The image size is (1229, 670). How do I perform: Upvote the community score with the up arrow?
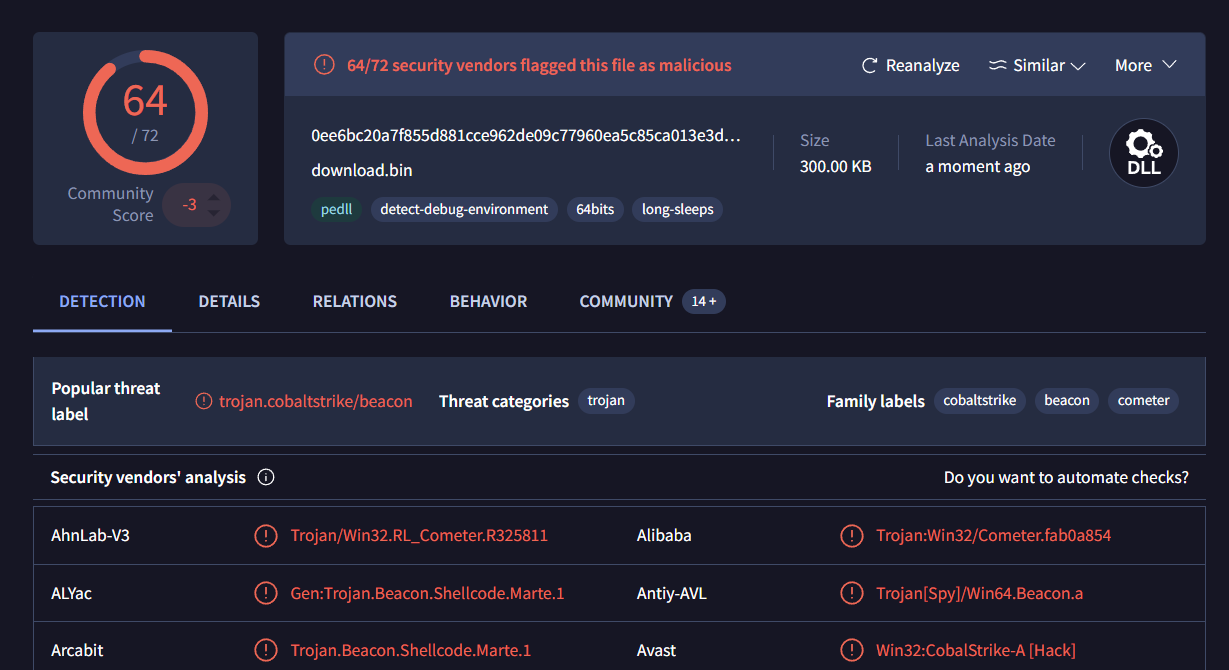214,196
